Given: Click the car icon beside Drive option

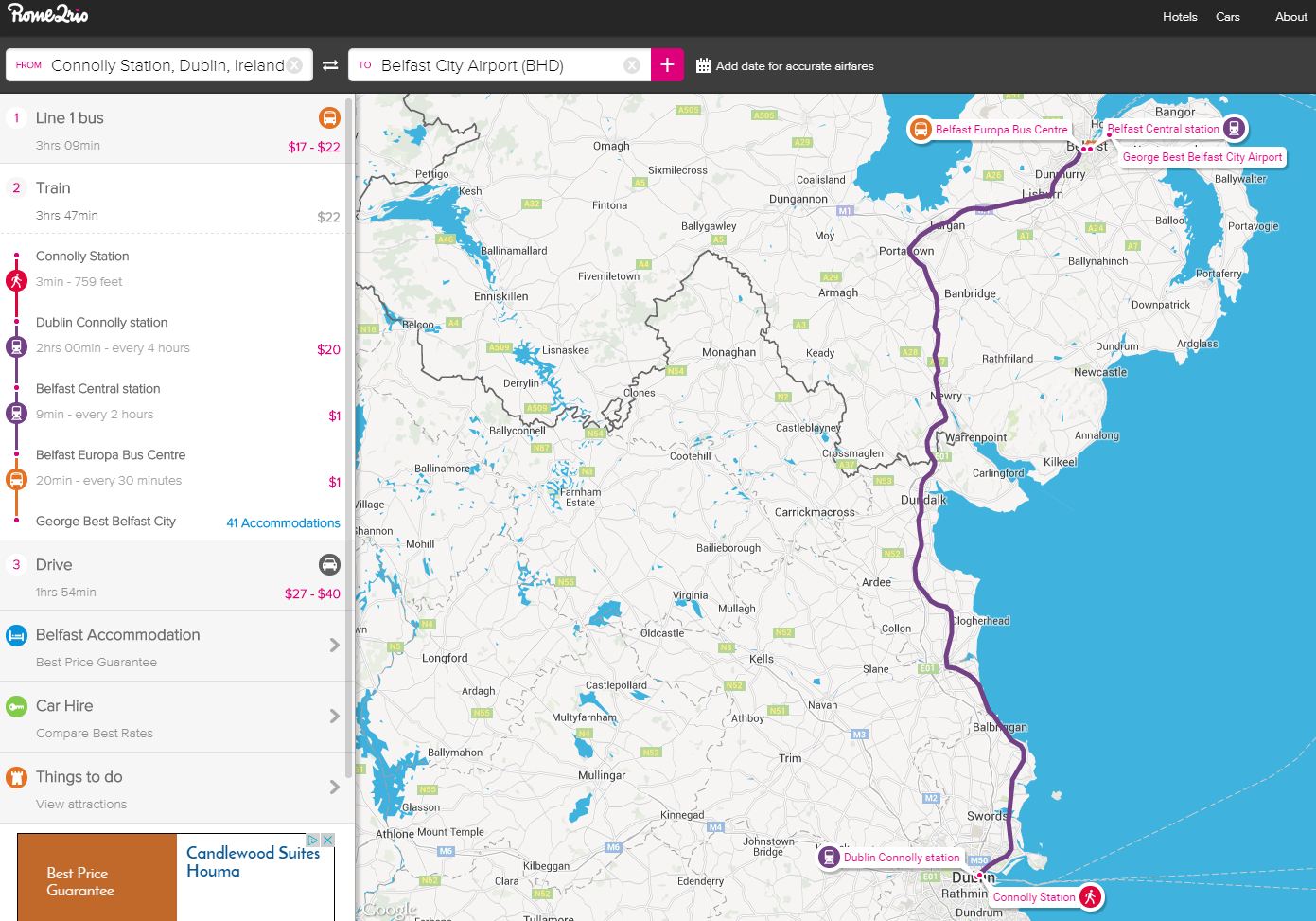Looking at the screenshot, I should click(x=328, y=565).
